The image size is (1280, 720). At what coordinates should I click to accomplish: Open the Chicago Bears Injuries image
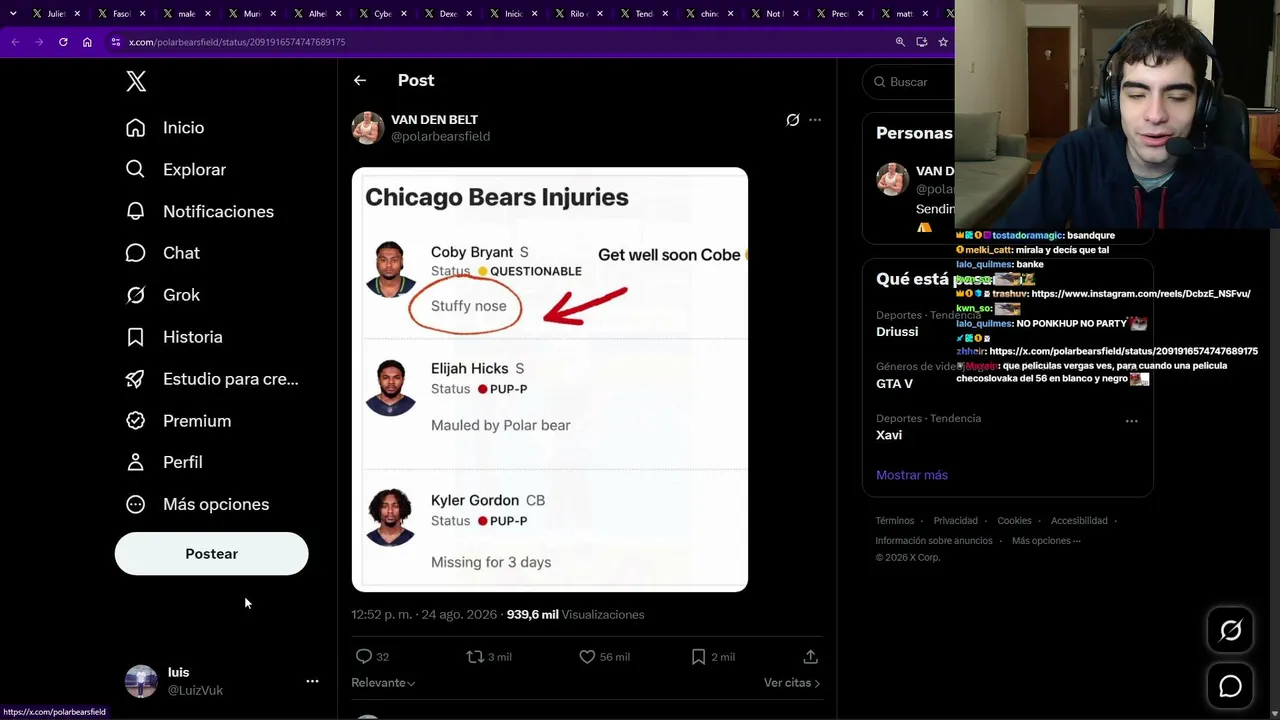coord(550,380)
